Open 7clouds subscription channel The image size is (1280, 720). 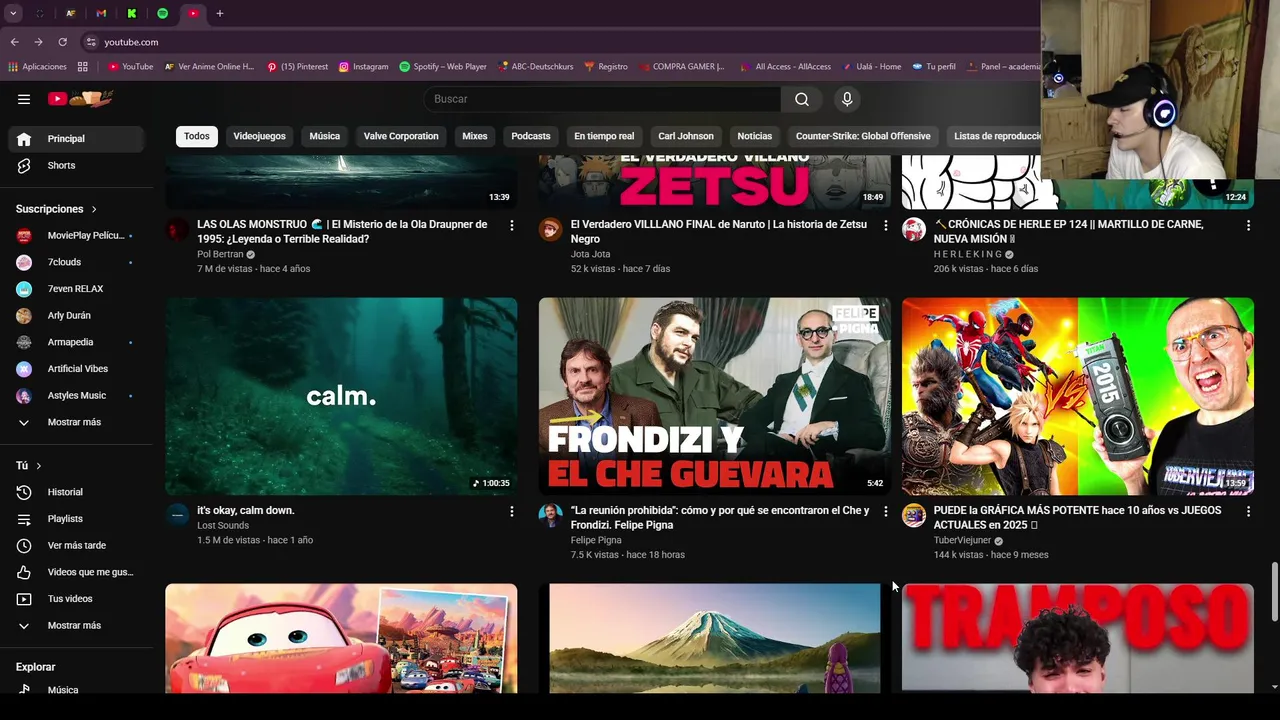click(x=76, y=262)
